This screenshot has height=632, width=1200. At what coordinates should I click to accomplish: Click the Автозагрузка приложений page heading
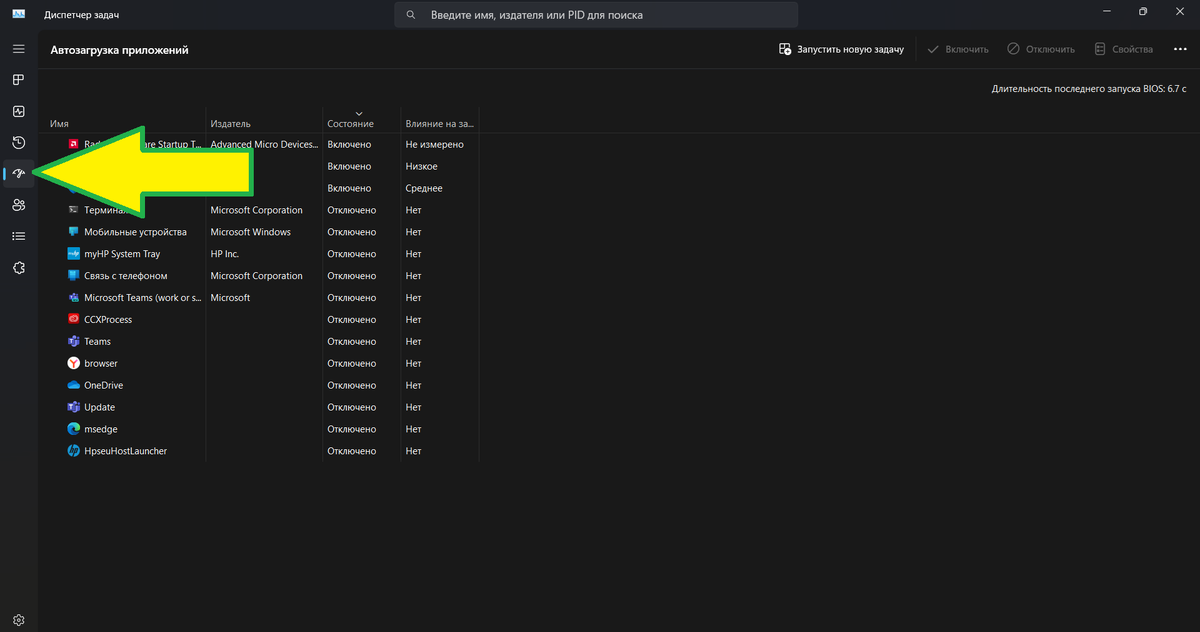119,49
